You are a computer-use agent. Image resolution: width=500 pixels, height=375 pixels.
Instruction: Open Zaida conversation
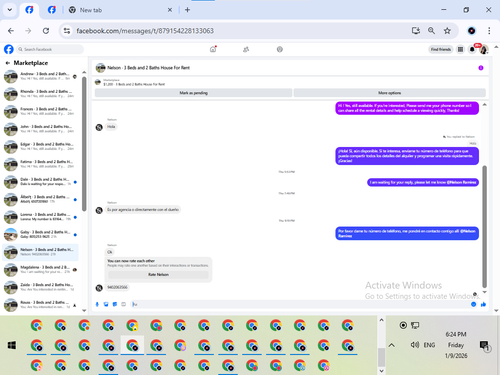[x=40, y=287]
